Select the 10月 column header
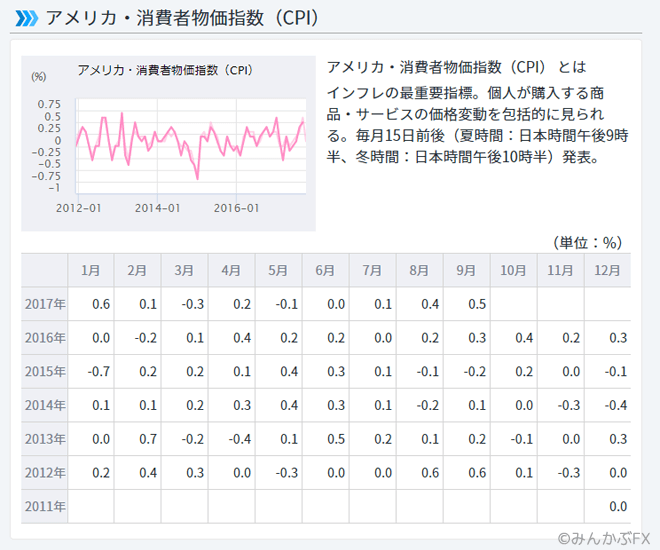660x550 pixels. click(x=514, y=270)
